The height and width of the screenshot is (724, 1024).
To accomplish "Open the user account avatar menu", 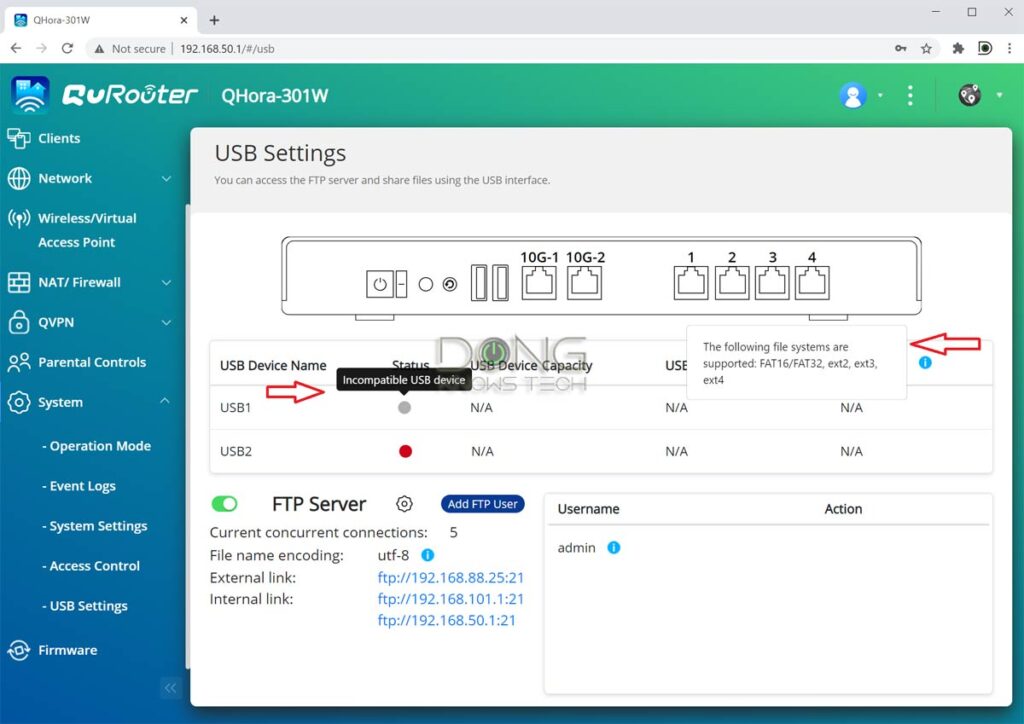I will 852,95.
